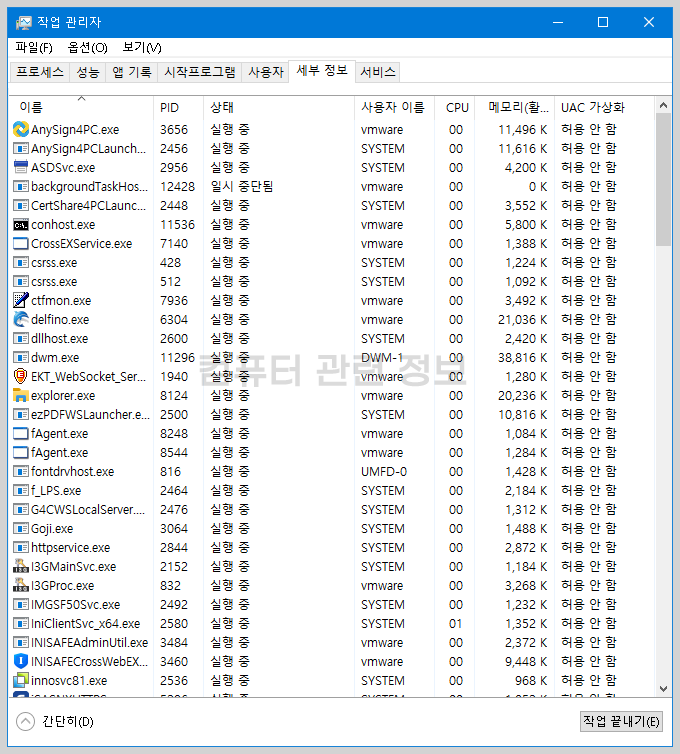Click the 38,816 K memory value
Screen dimensions: 680x754
pos(522,357)
